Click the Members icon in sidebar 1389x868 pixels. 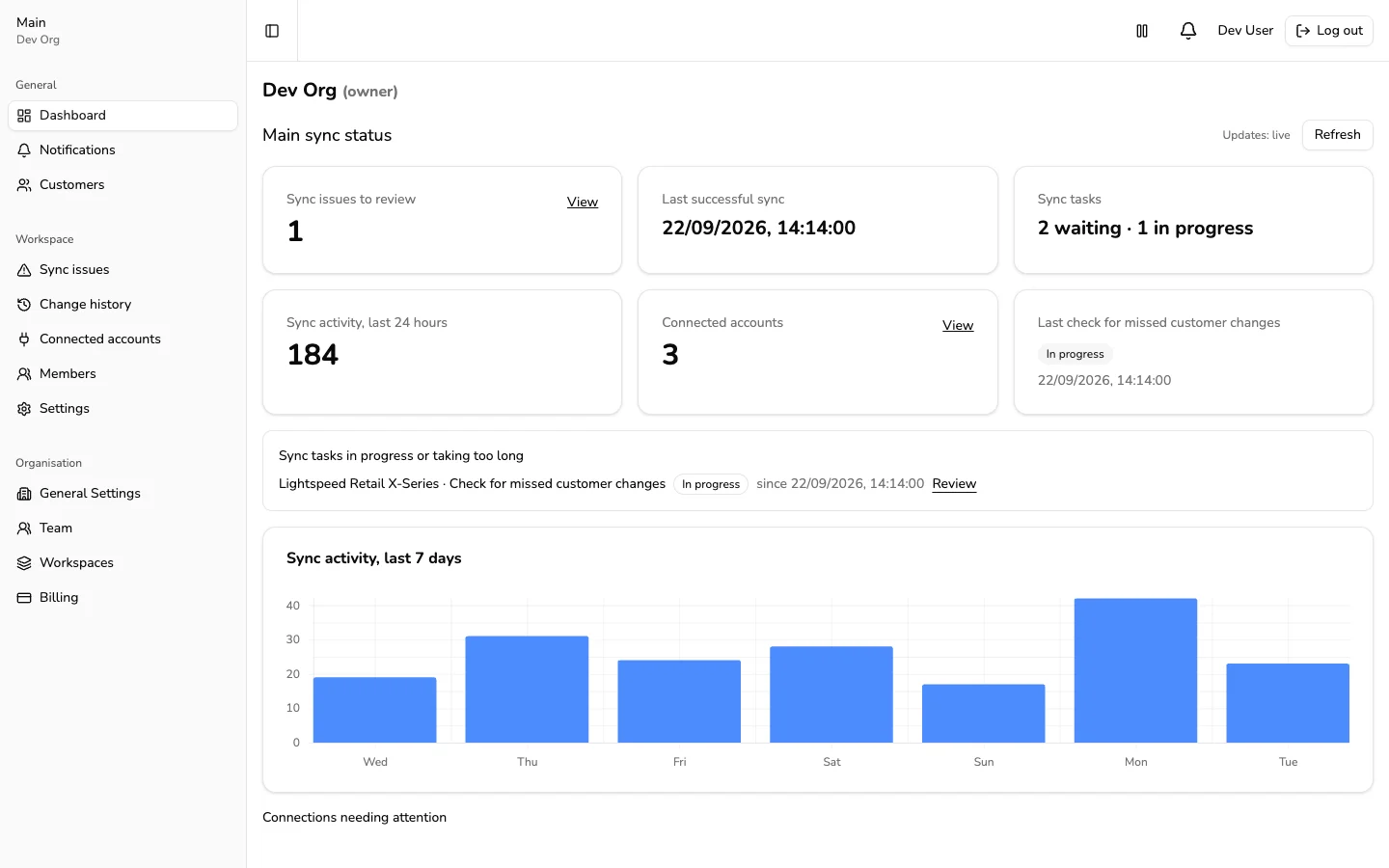[24, 374]
